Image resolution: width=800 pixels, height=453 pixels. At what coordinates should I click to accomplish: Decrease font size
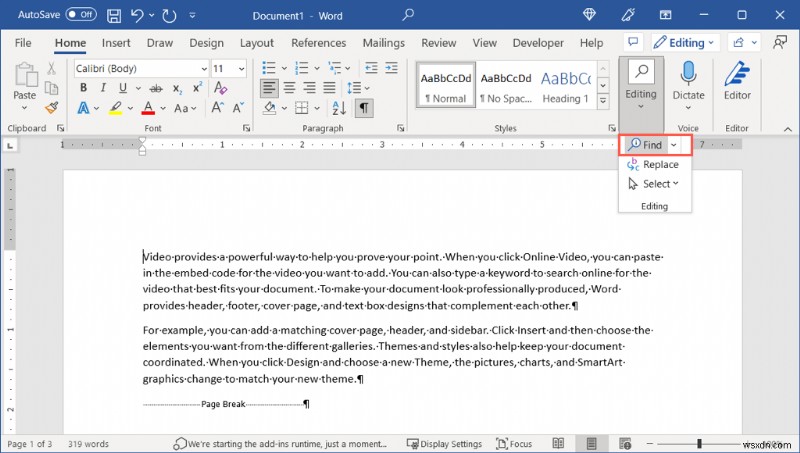click(x=238, y=108)
